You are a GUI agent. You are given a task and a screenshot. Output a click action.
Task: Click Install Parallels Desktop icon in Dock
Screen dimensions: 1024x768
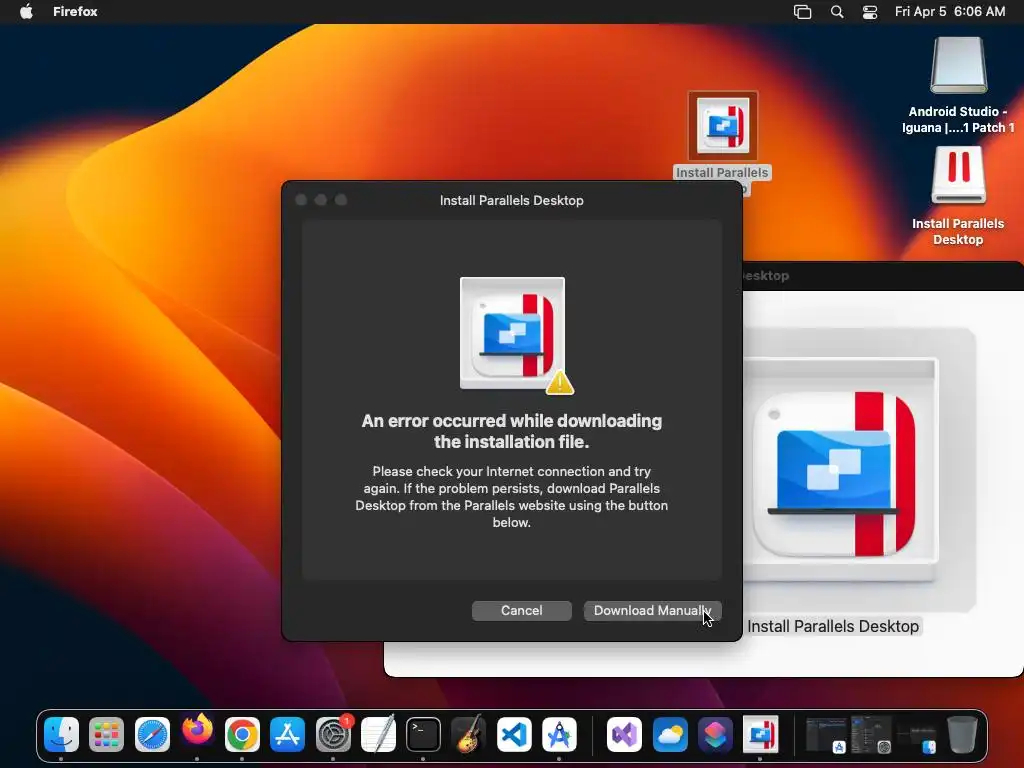coord(760,735)
